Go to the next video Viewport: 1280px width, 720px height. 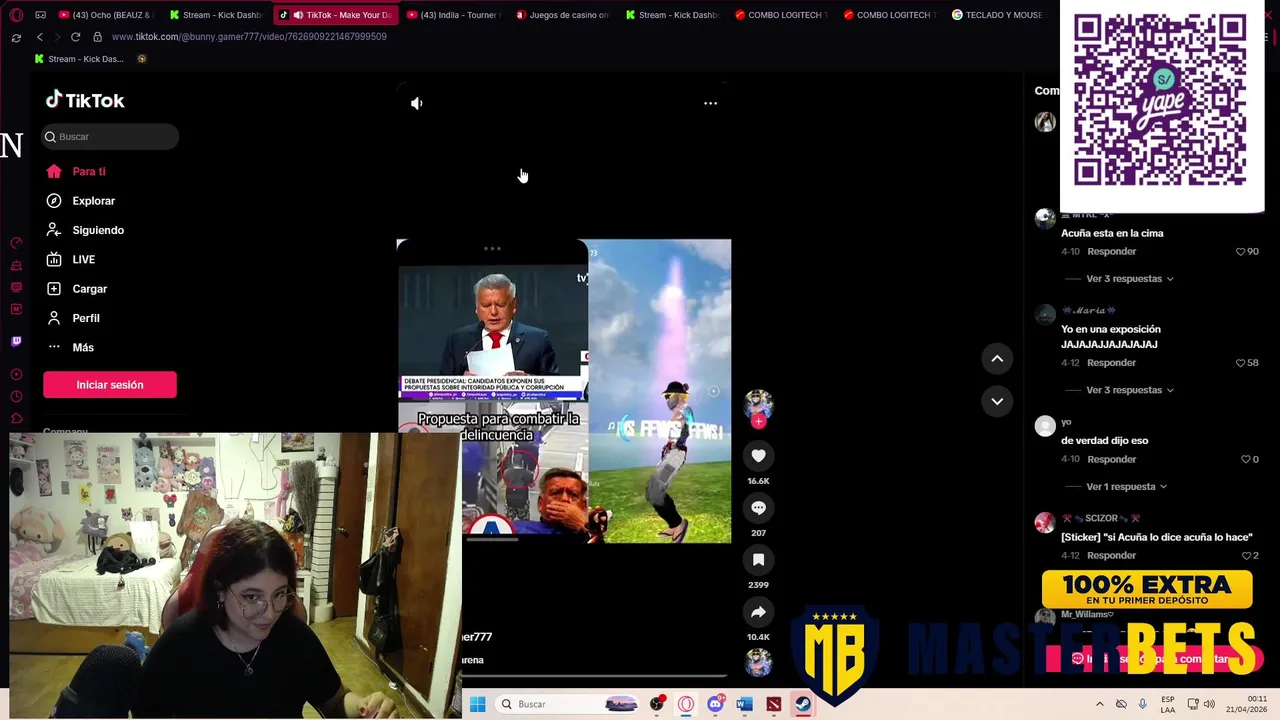997,401
